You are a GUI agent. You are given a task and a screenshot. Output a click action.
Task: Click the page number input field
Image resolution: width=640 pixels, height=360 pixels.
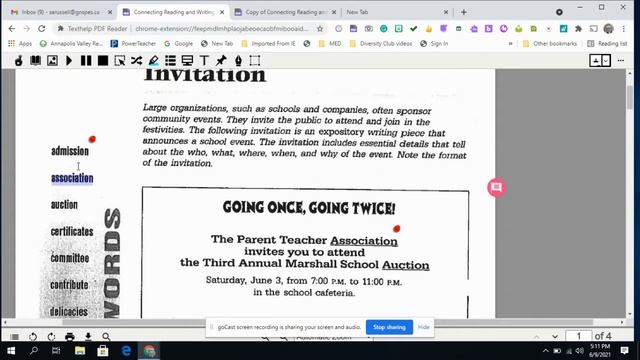click(578, 336)
